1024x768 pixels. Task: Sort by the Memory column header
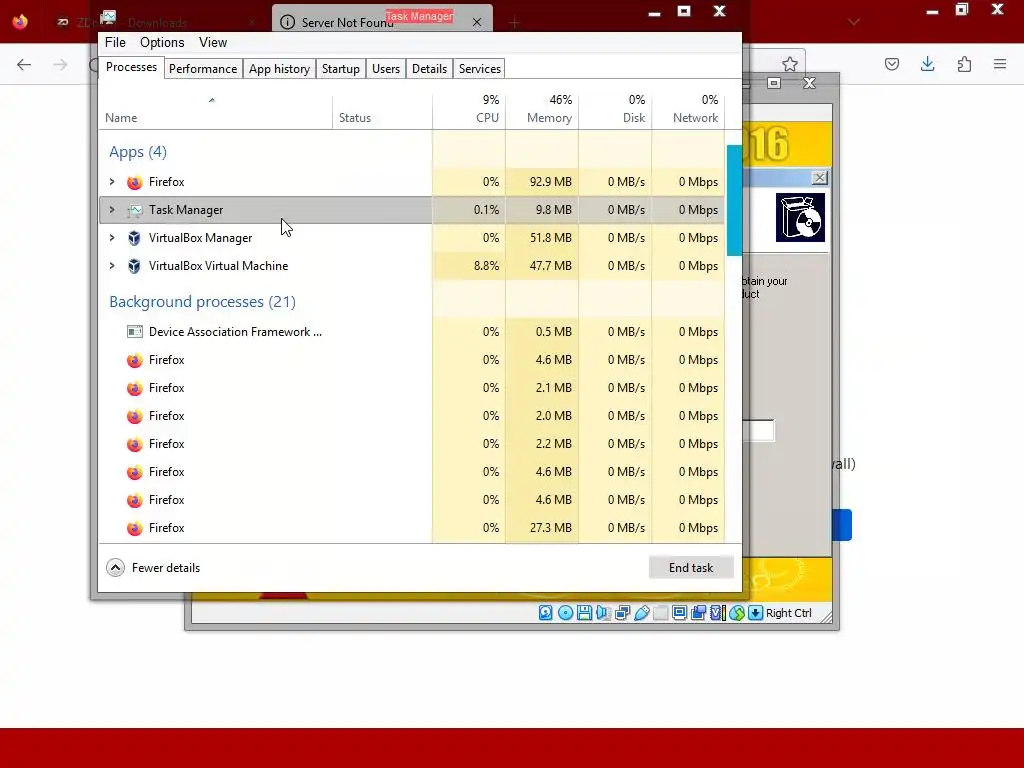tap(542, 111)
